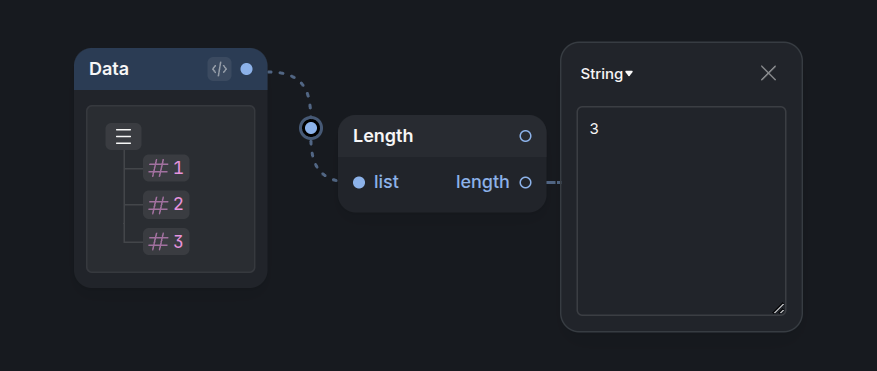Click the length output port circle
Screen dimensions: 877x371
tap(525, 182)
